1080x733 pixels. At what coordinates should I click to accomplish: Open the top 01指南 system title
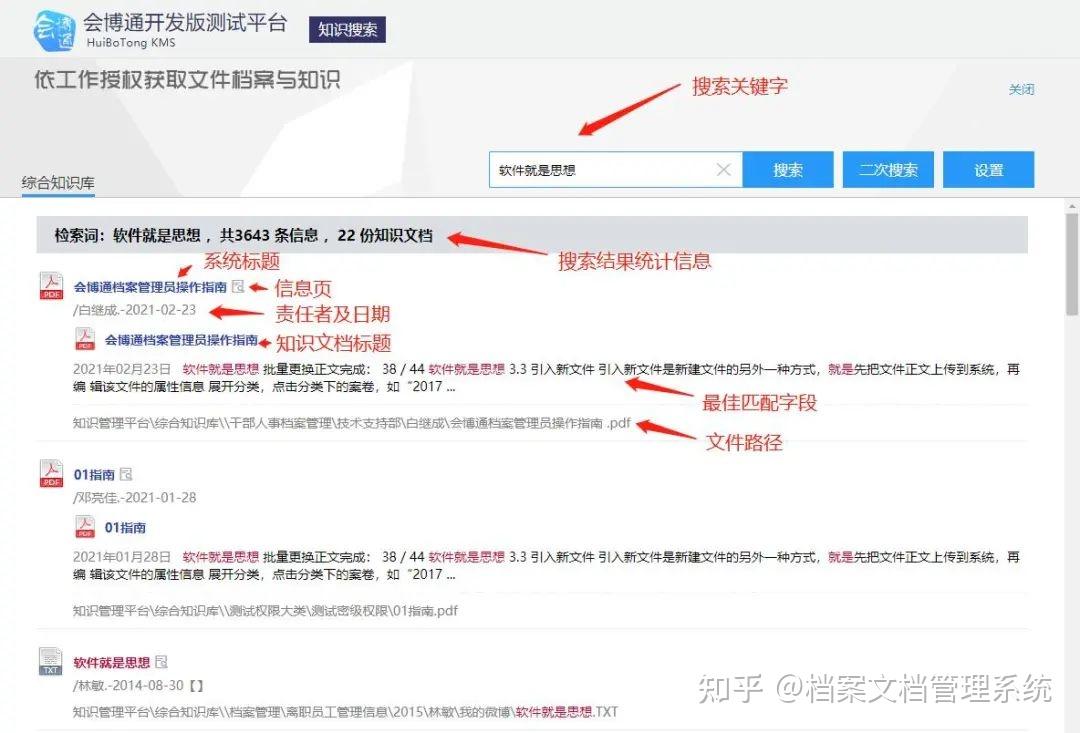pyautogui.click(x=94, y=475)
